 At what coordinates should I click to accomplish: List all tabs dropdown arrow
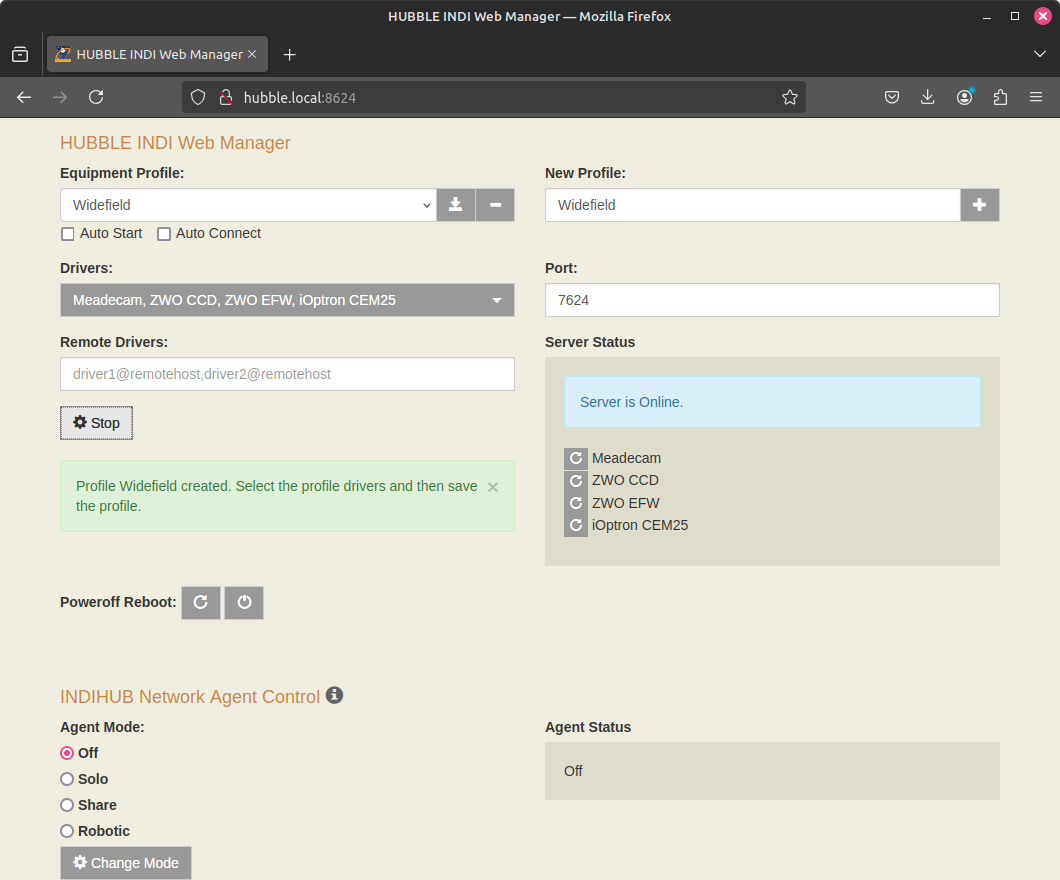(1040, 54)
